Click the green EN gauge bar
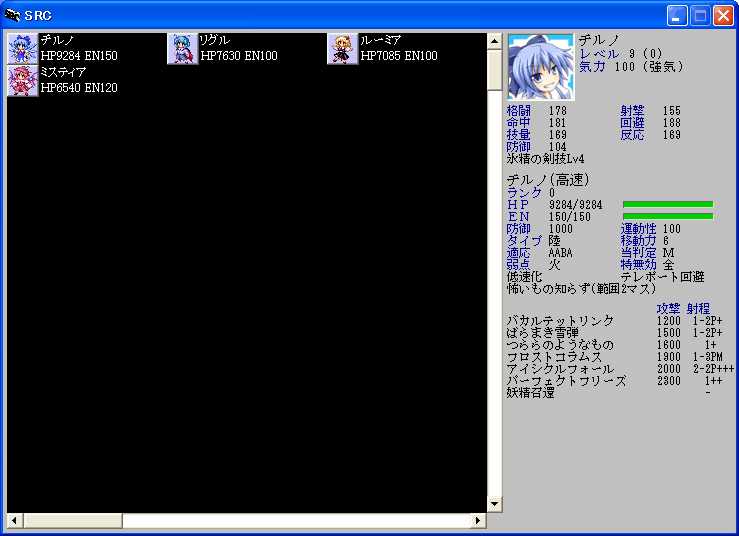The height and width of the screenshot is (536, 739). (x=667, y=216)
